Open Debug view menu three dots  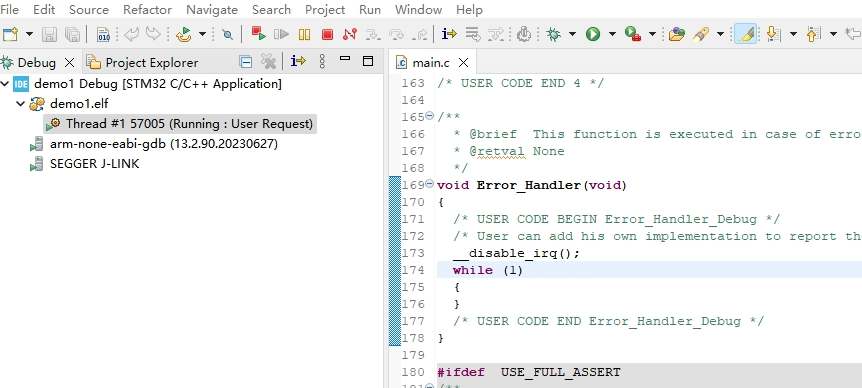pyautogui.click(x=322, y=62)
